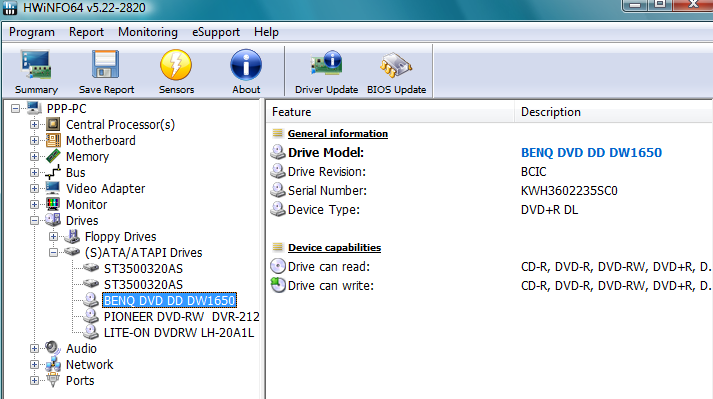
Task: Click the (S)ATA/ATAPI Drives icon
Action: 72,252
